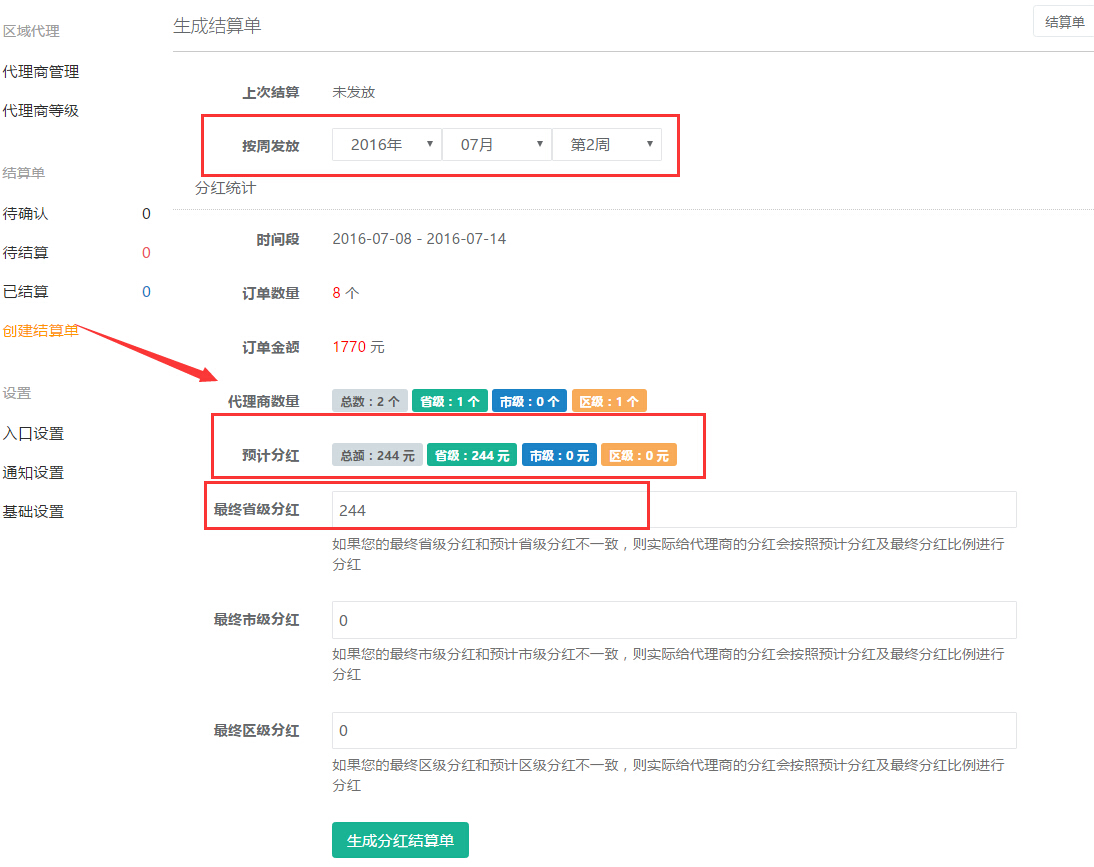Image resolution: width=1094 pixels, height=867 pixels.
Task: Click the 最终省级分红 input field
Action: (674, 510)
